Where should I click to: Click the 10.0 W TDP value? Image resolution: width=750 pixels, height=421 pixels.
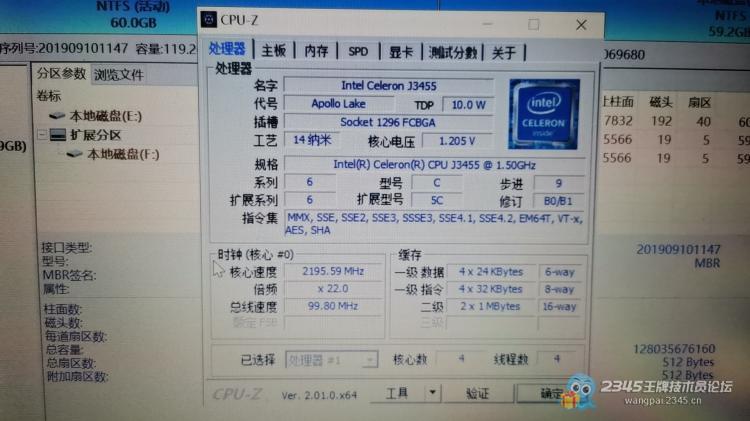[468, 105]
